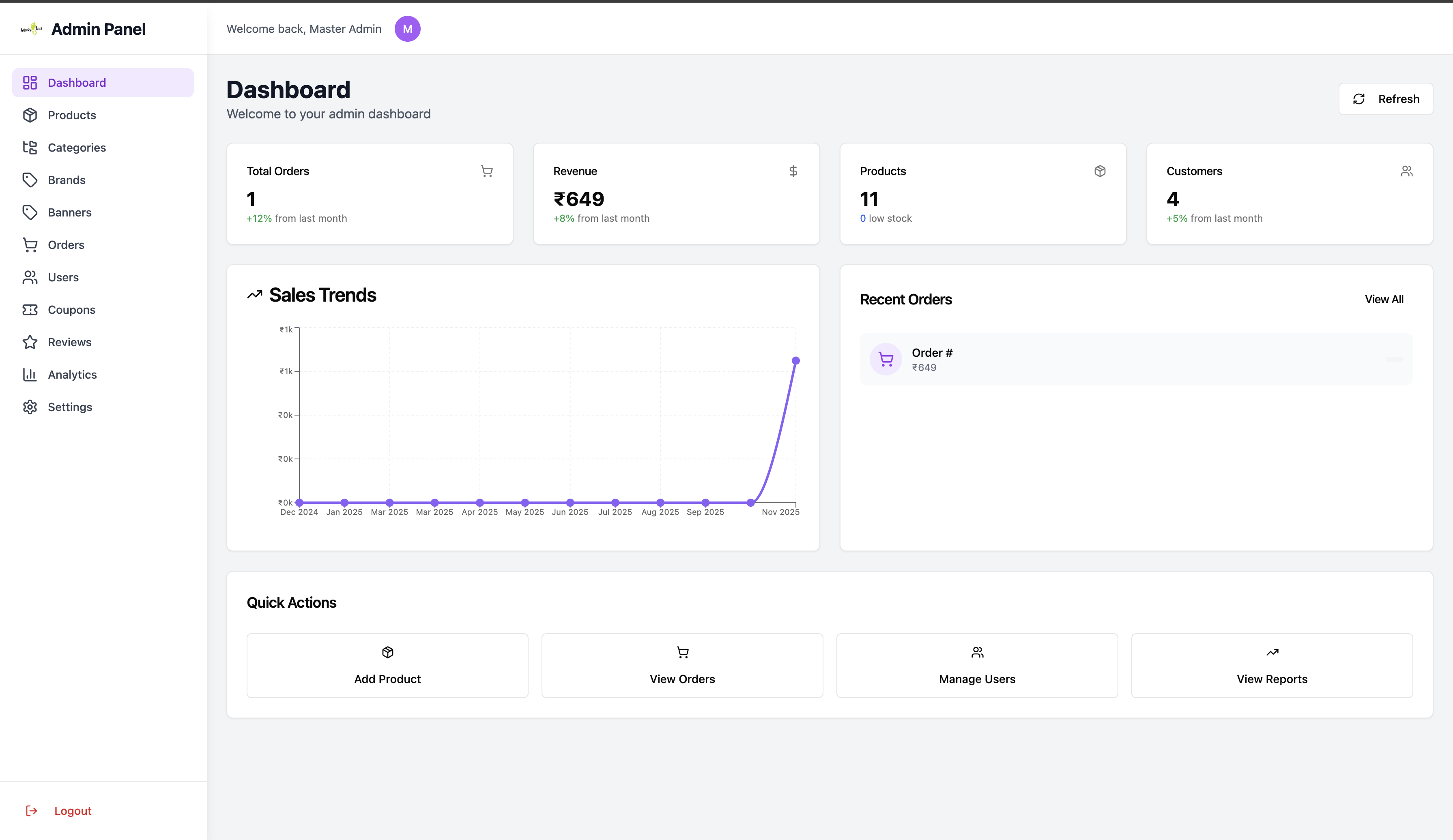1453x840 pixels.
Task: Click the Brands tag icon in sidebar
Action: (30, 180)
